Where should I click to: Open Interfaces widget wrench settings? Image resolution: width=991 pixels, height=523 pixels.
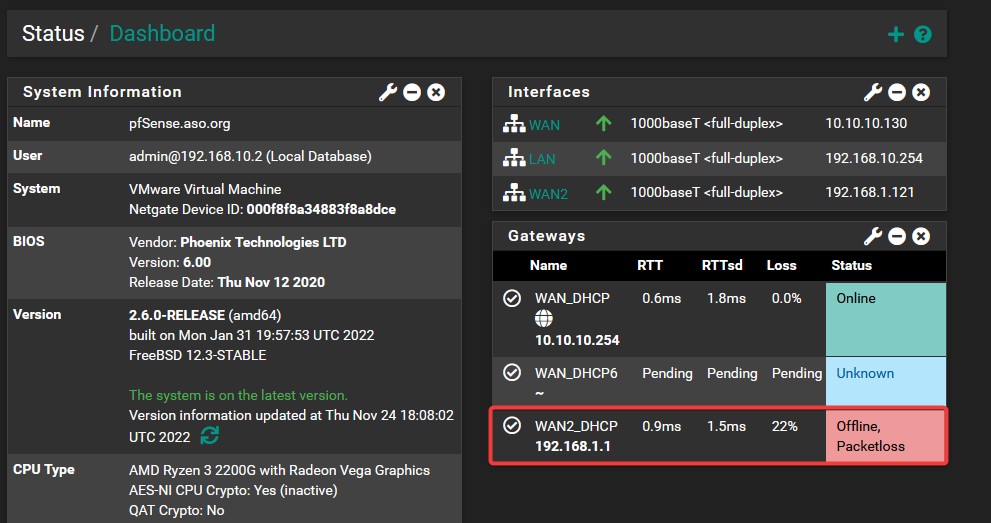[873, 92]
